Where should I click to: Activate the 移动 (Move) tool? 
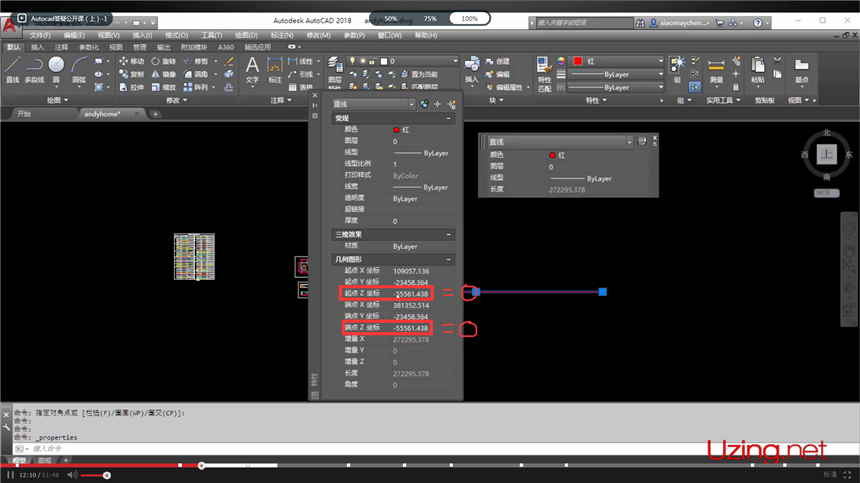click(130, 61)
